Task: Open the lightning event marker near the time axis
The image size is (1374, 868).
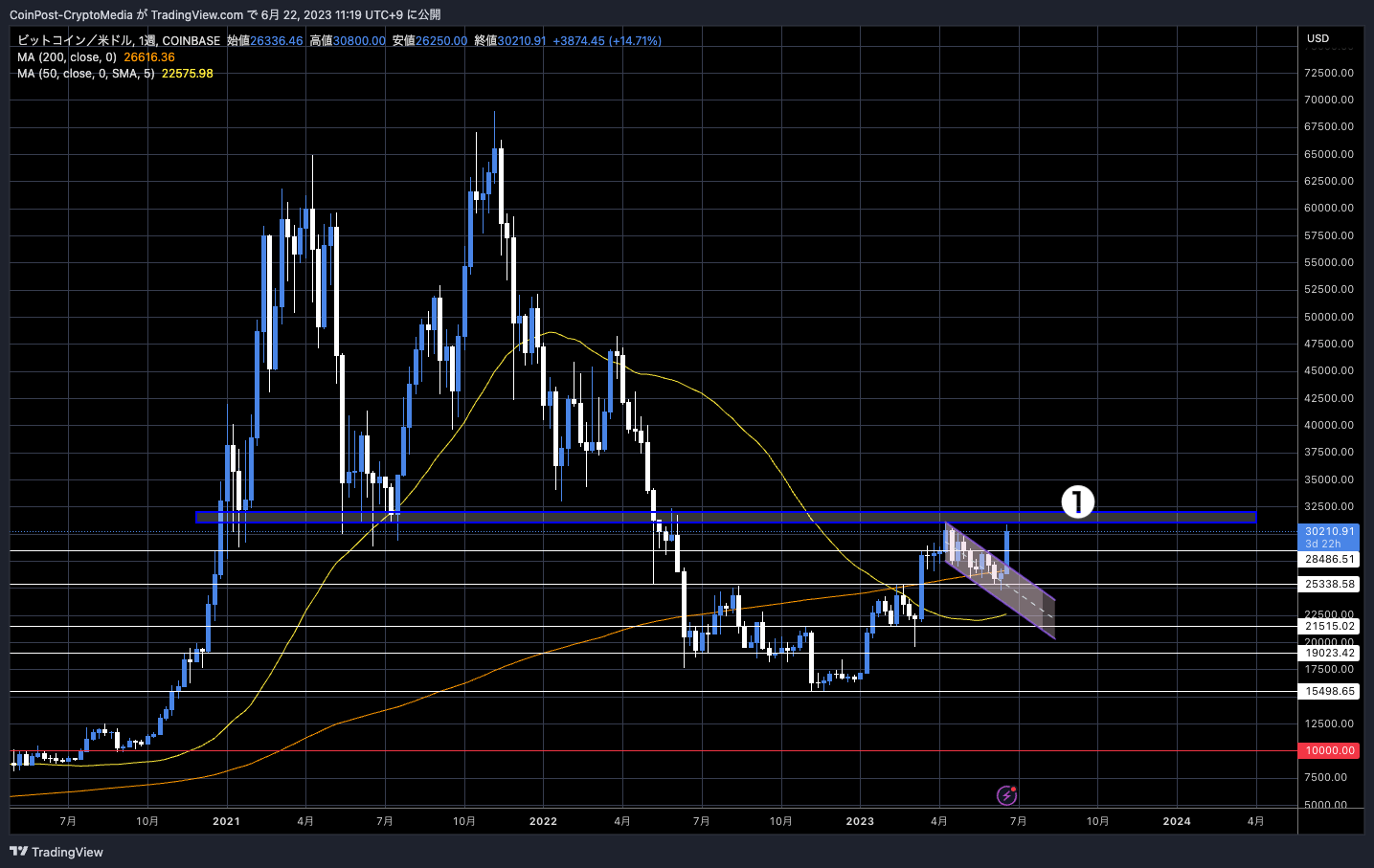Action: coord(1006,795)
